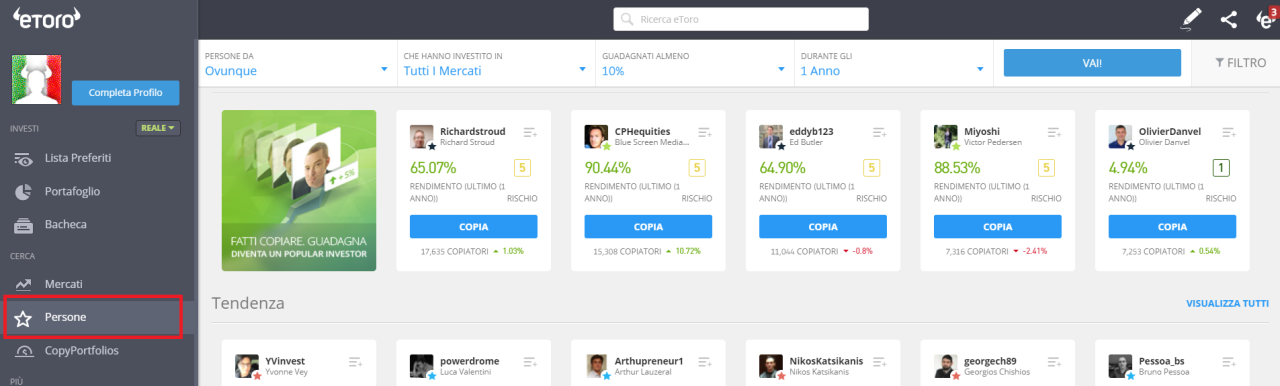This screenshot has height=386, width=1280.
Task: Add Richardstroud to watchlist icon
Action: [531, 132]
